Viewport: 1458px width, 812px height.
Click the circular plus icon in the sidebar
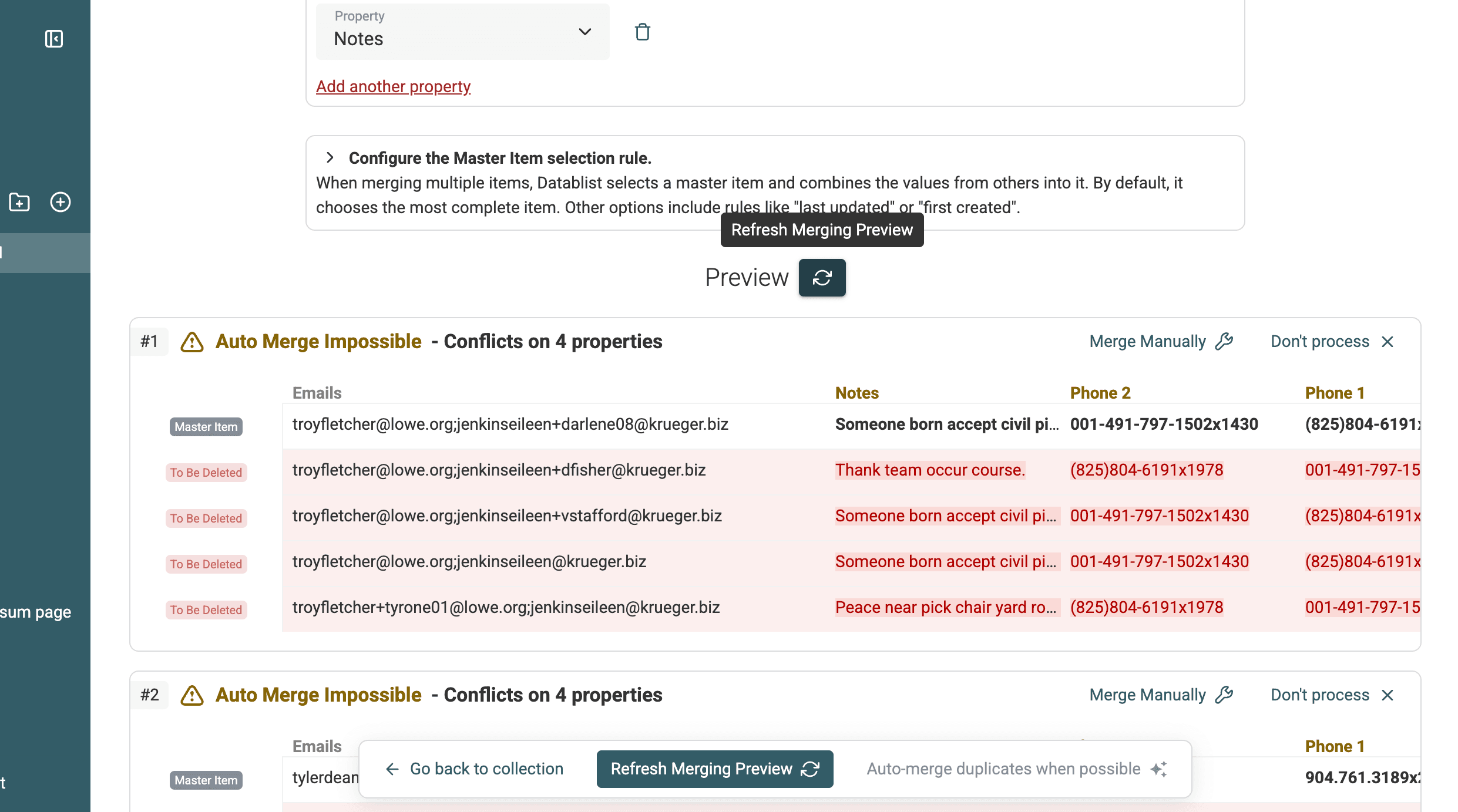pos(60,202)
